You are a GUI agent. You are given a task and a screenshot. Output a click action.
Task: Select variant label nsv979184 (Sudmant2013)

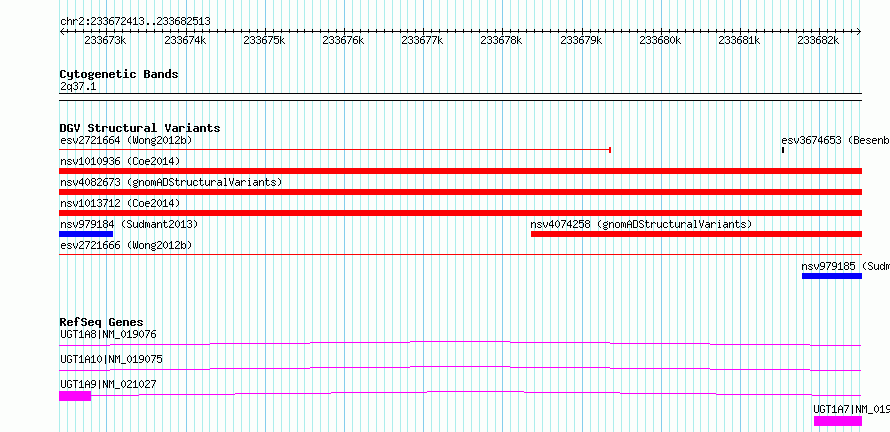point(129,224)
